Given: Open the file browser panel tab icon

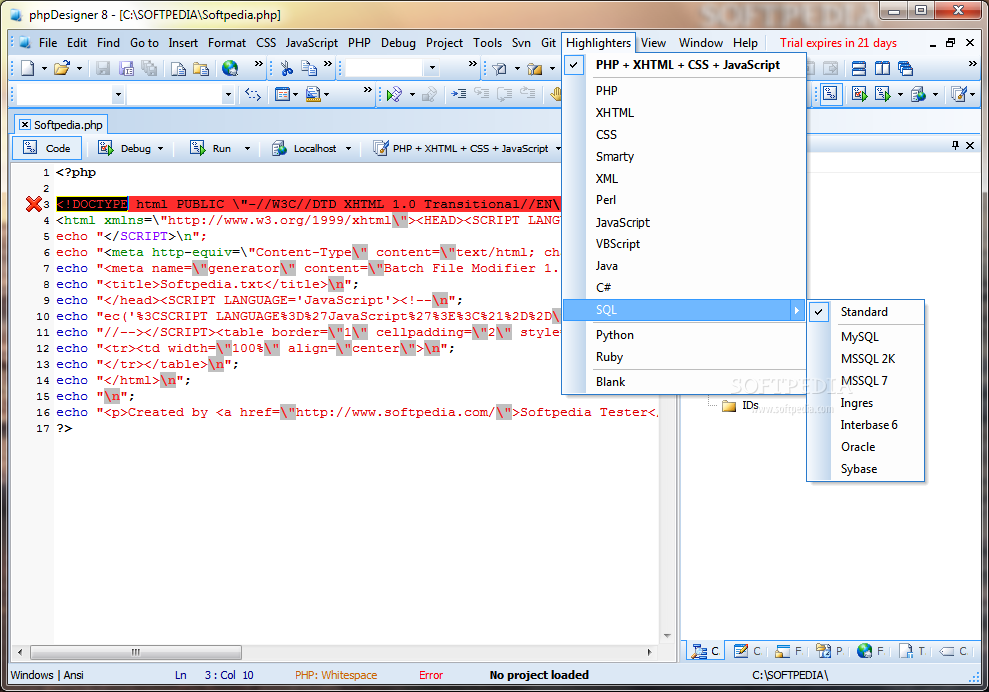Looking at the screenshot, I should tap(782, 651).
